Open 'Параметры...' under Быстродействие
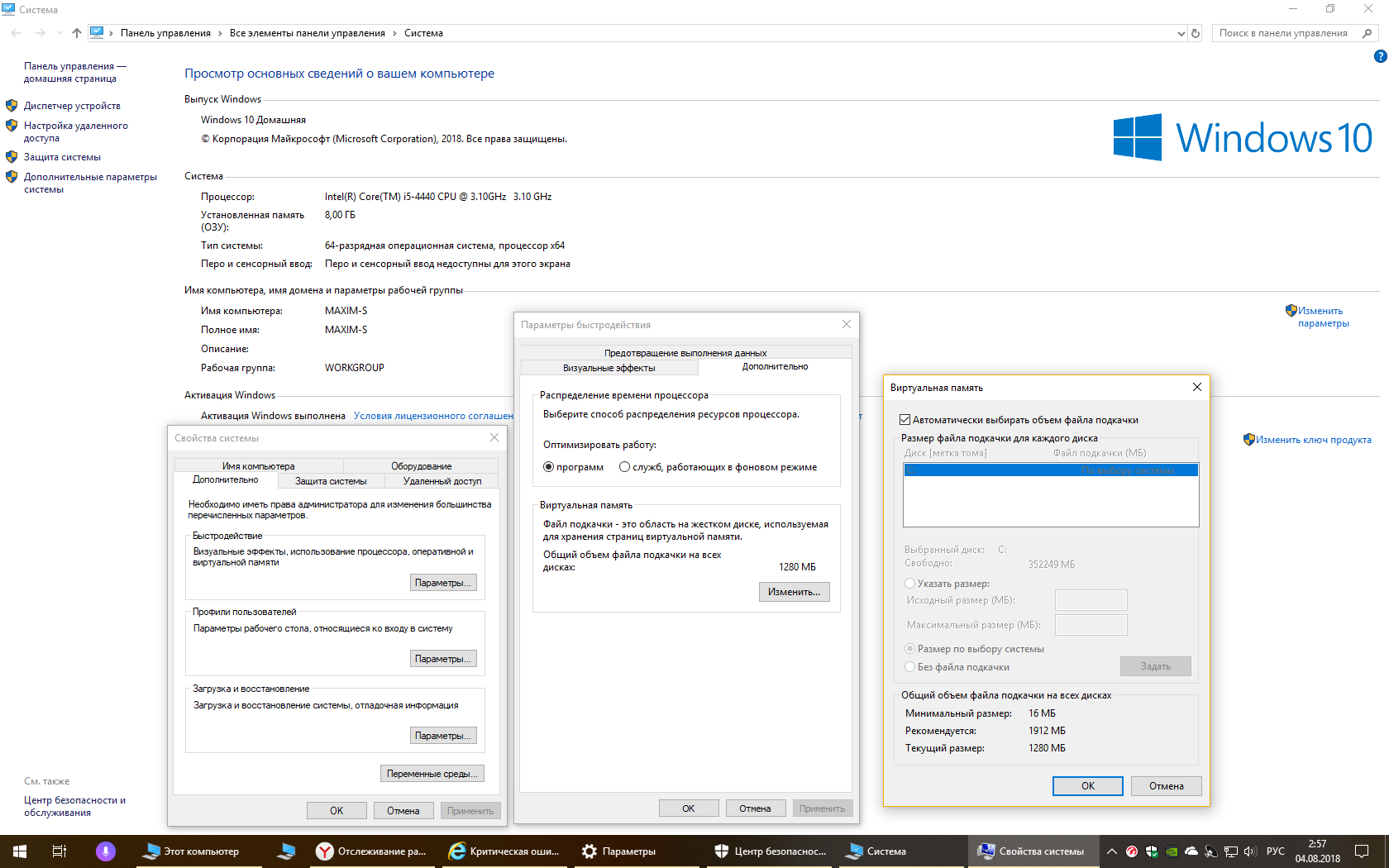The image size is (1389, 868). pos(443,583)
